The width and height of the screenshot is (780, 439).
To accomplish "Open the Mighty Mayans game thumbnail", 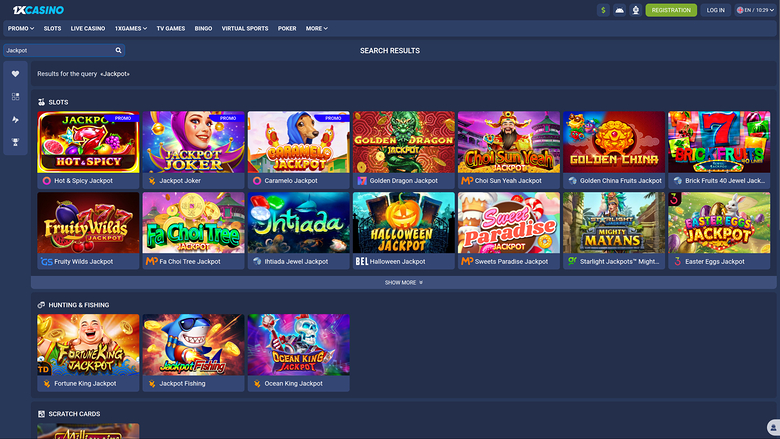I will coord(614,223).
